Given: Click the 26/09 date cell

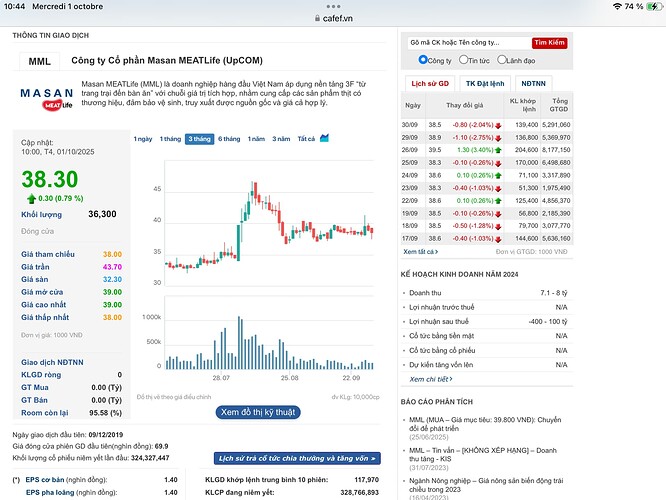Looking at the screenshot, I should point(409,150).
